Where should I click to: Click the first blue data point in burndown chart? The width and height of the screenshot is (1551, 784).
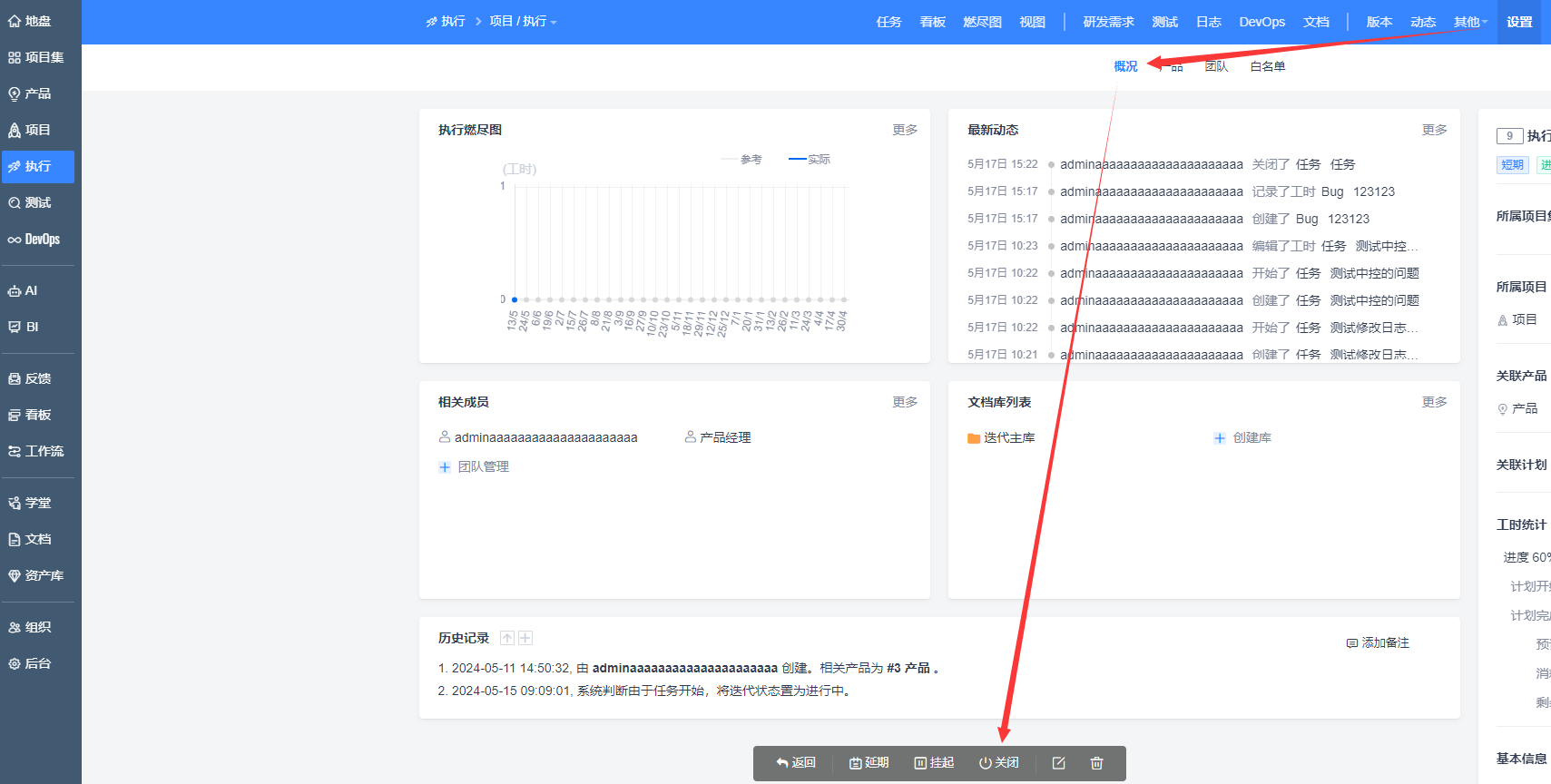click(x=515, y=299)
